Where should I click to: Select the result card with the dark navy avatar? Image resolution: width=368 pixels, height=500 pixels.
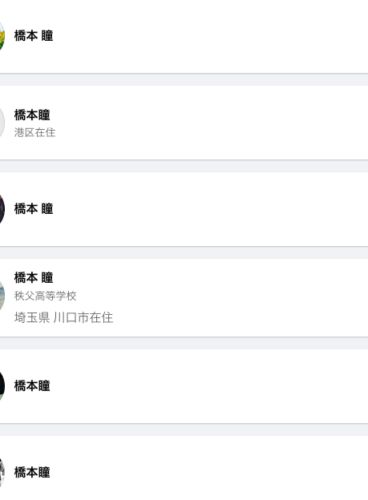(x=184, y=209)
